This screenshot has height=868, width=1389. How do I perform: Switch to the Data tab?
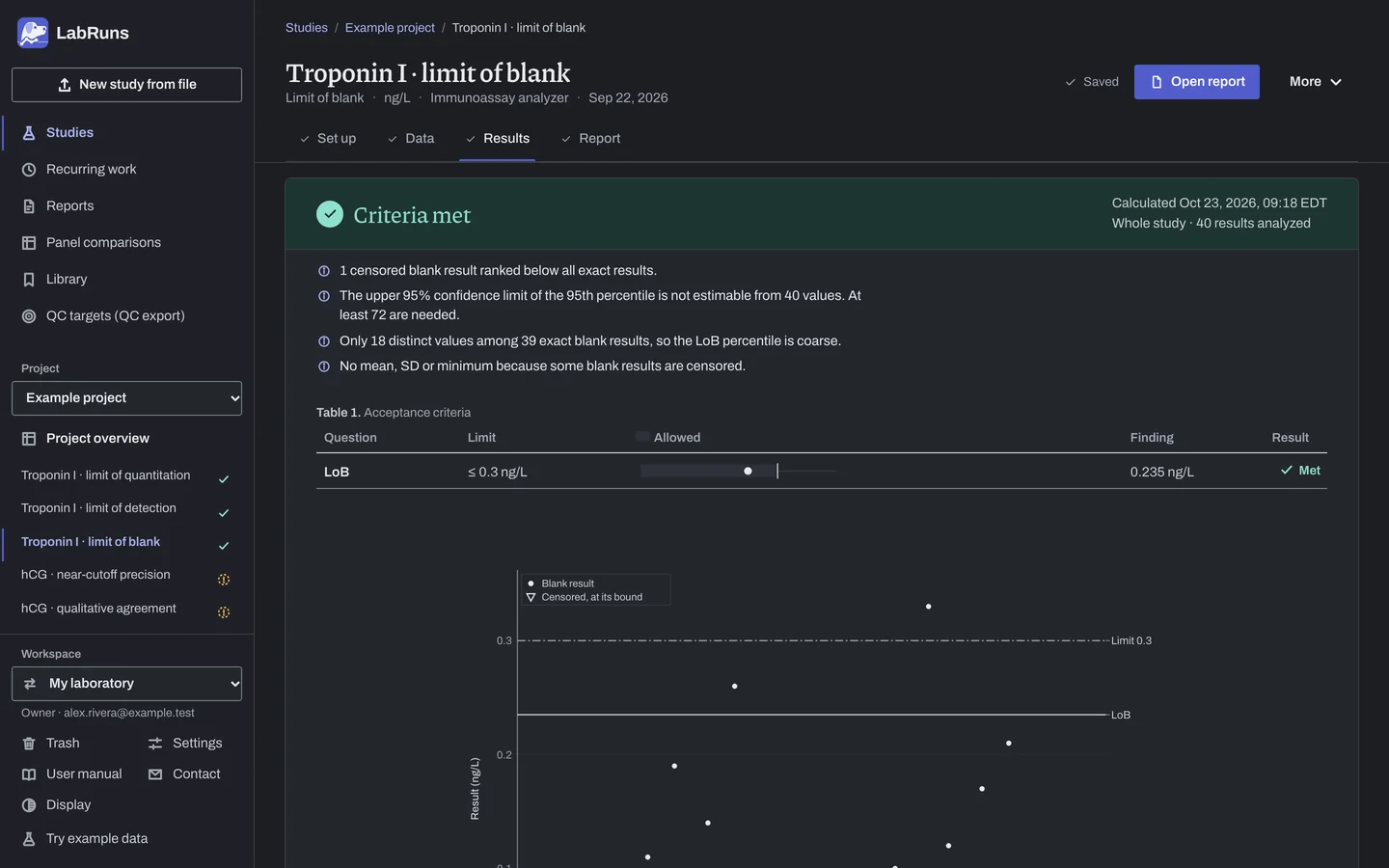411,139
